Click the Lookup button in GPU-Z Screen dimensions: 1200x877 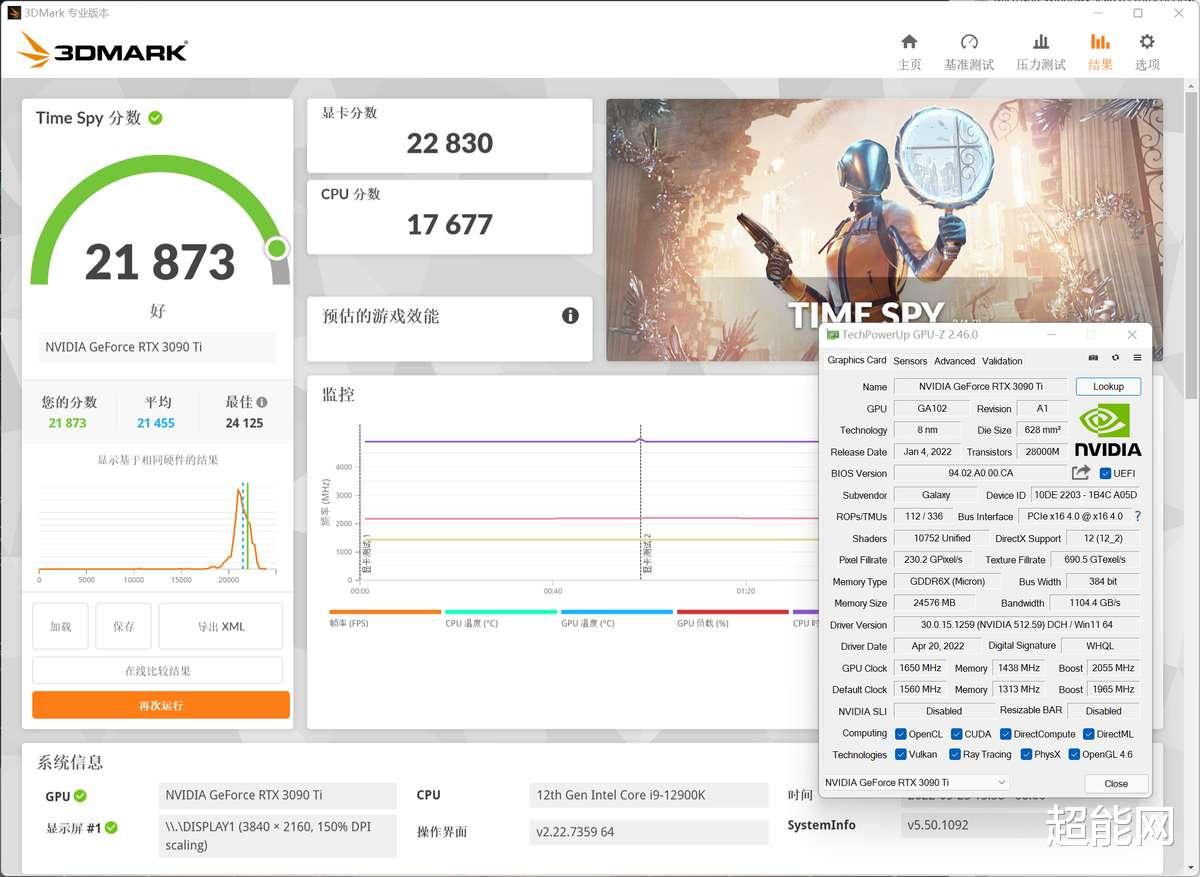[x=1108, y=386]
